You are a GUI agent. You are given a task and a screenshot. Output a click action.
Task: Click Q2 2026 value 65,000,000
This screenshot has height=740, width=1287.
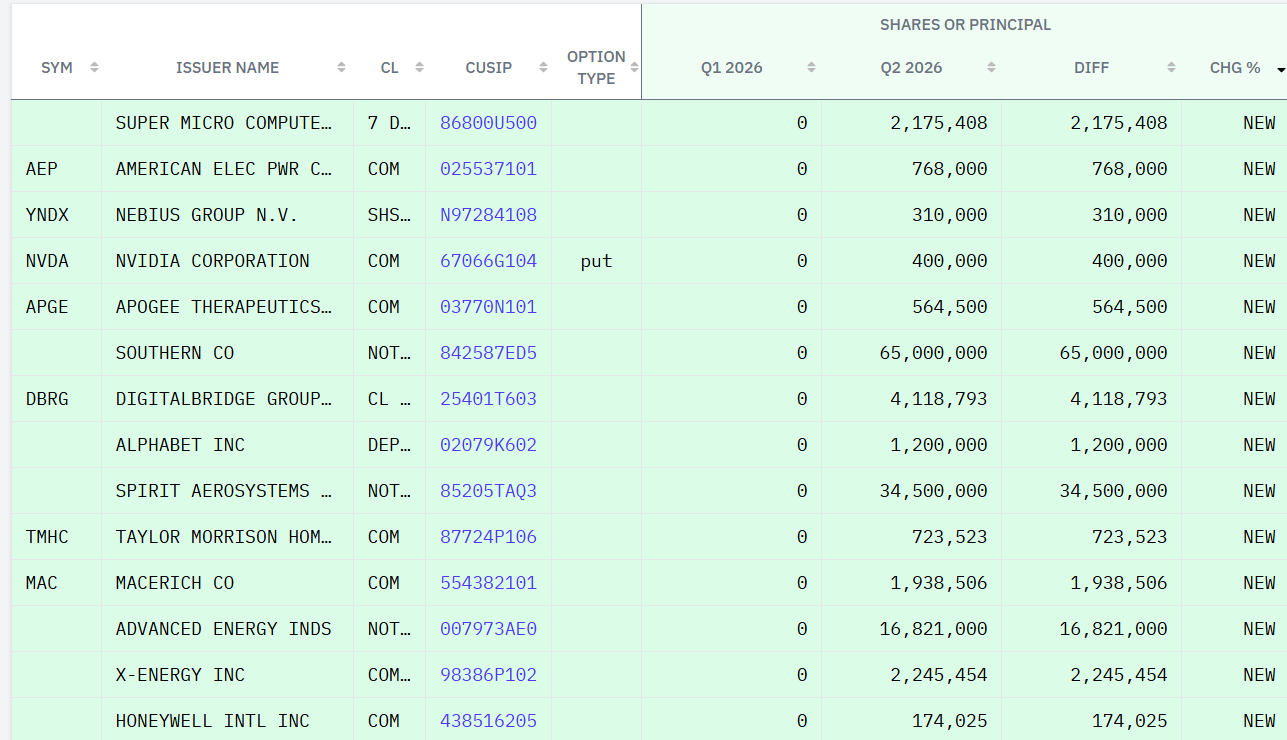[934, 353]
